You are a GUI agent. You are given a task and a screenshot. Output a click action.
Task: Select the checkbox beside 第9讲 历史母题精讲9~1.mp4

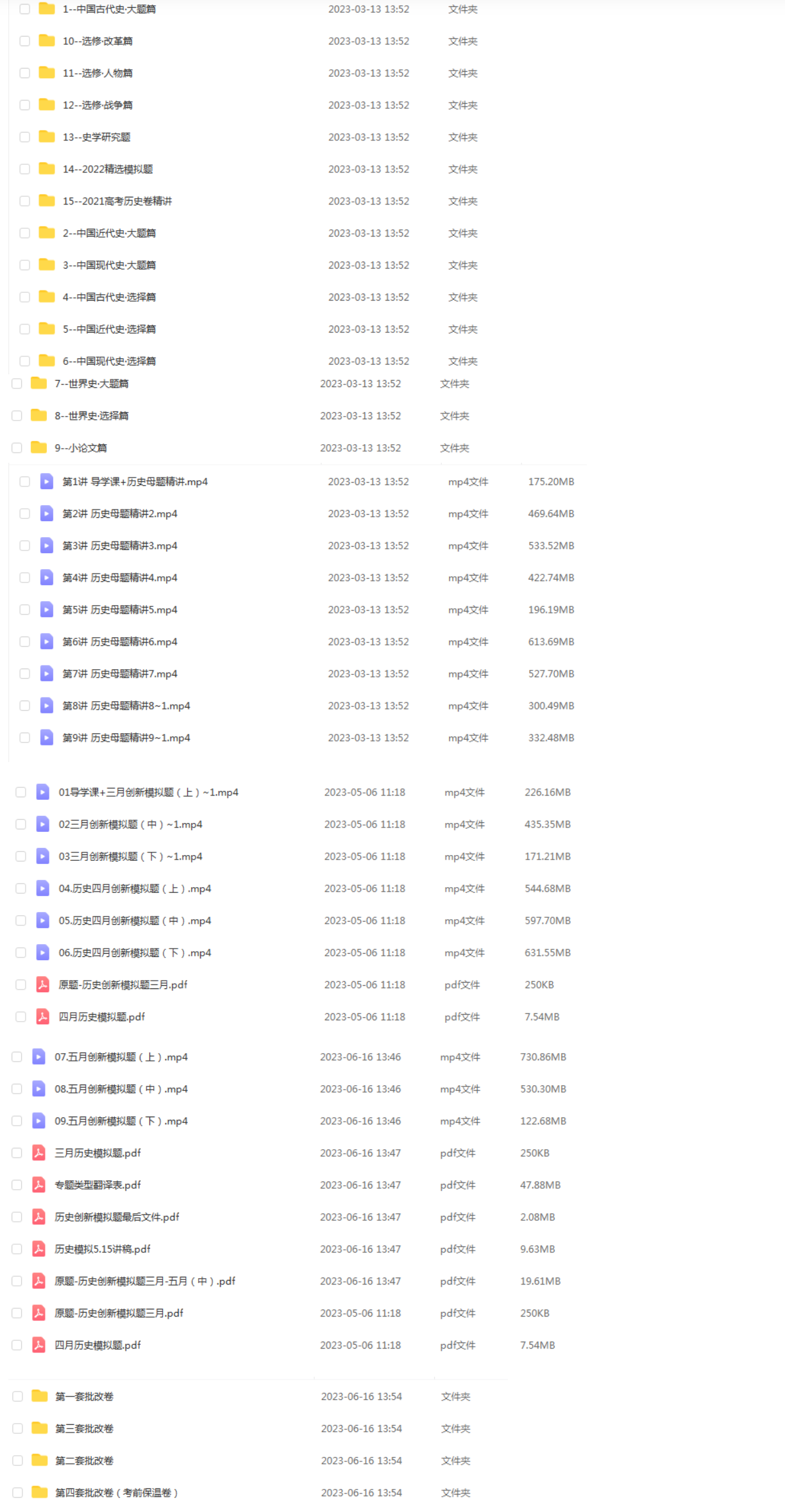(25, 738)
